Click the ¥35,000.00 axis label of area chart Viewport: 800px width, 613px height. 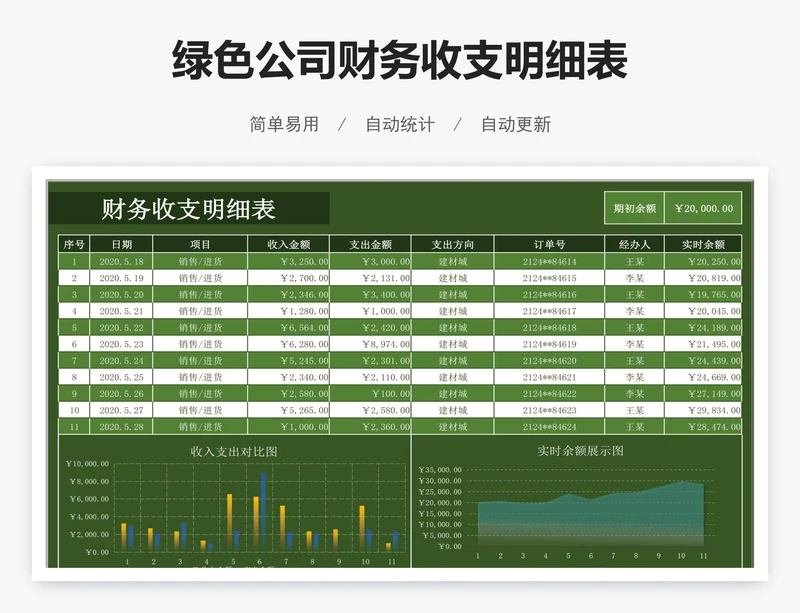[x=440, y=470]
